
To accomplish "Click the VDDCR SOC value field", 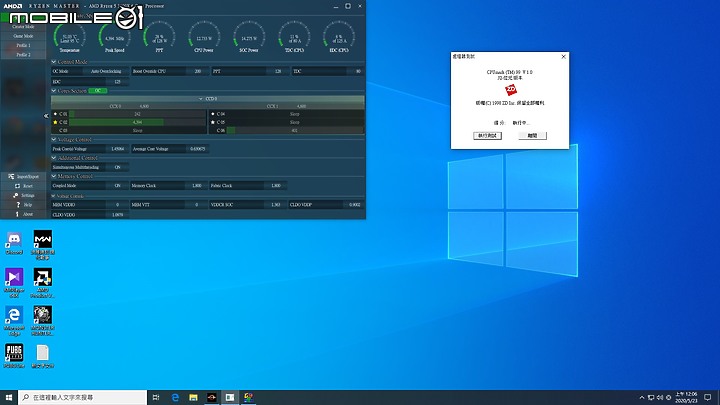I will click(275, 205).
